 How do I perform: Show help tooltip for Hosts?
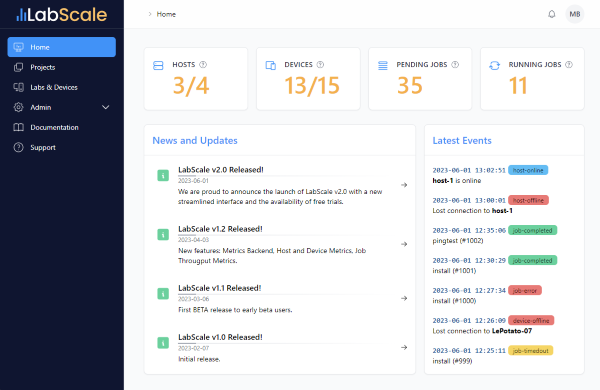point(203,65)
